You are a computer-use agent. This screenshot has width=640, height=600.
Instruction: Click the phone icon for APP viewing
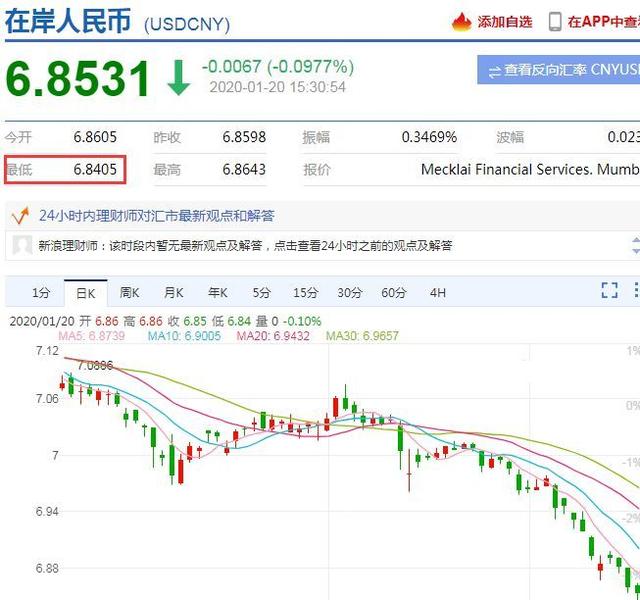tap(555, 22)
